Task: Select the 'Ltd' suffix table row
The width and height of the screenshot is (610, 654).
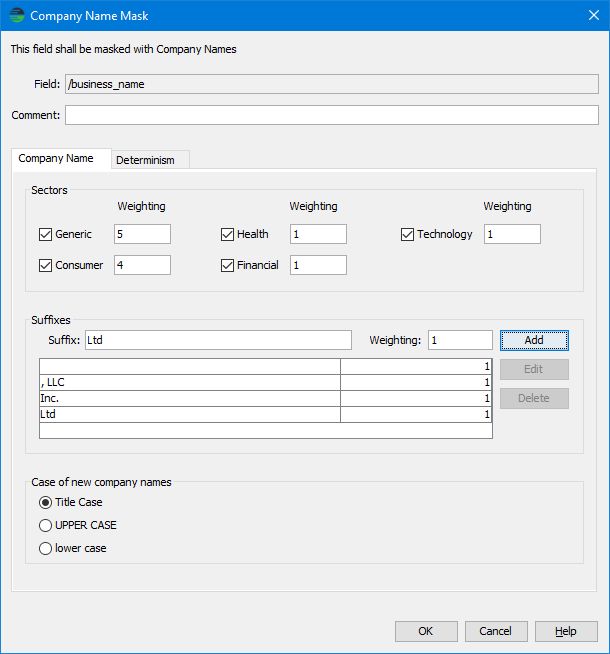Action: click(x=266, y=414)
